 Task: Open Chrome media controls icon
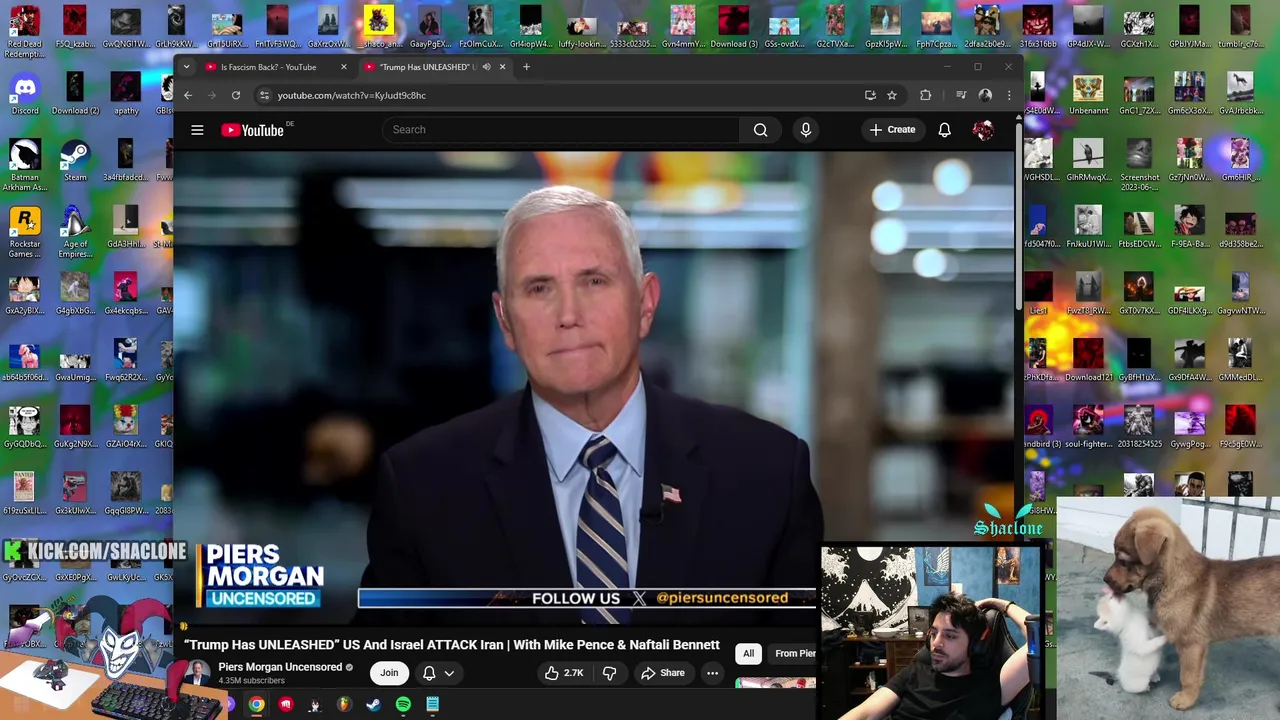961,95
